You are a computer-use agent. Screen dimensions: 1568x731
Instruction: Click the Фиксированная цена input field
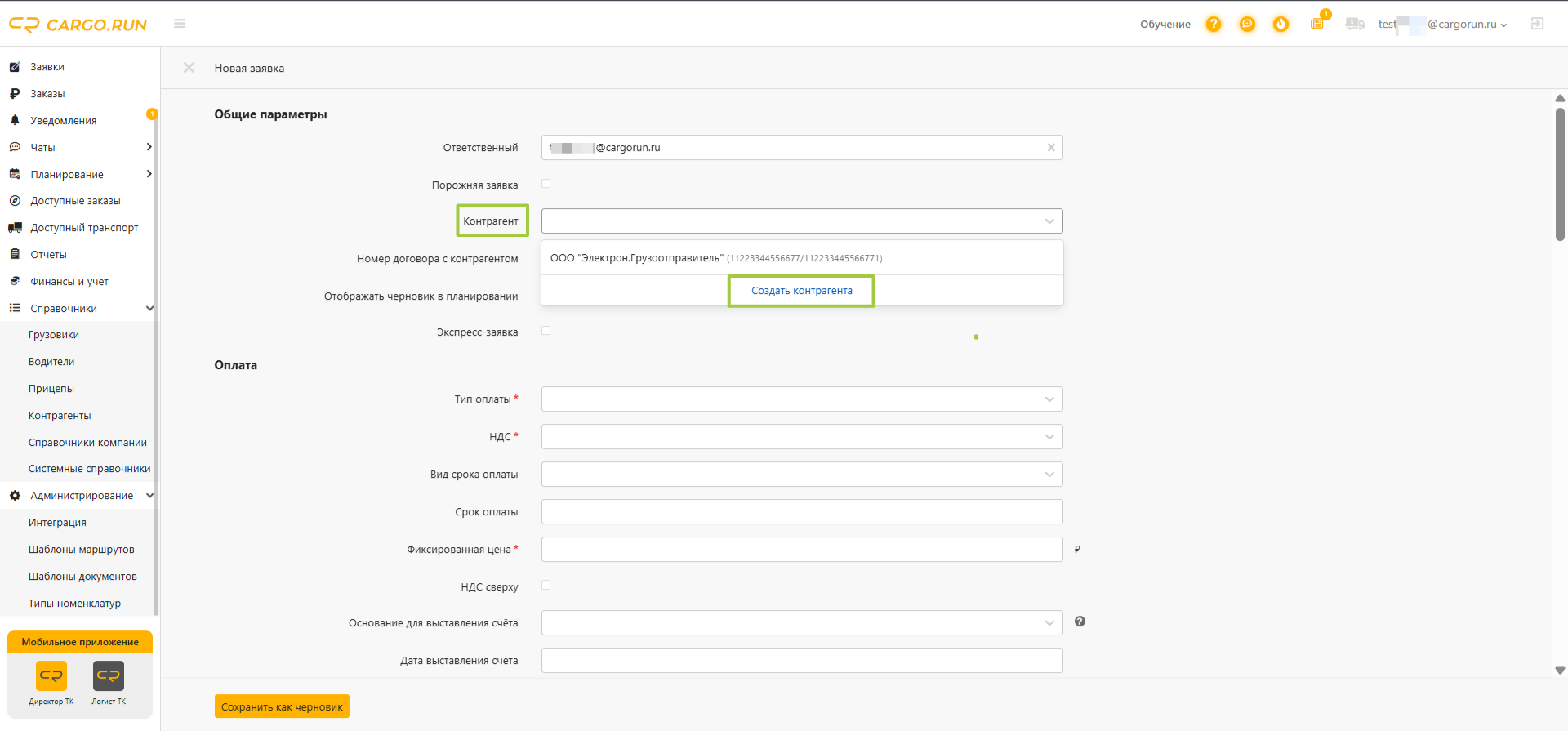pyautogui.click(x=802, y=550)
